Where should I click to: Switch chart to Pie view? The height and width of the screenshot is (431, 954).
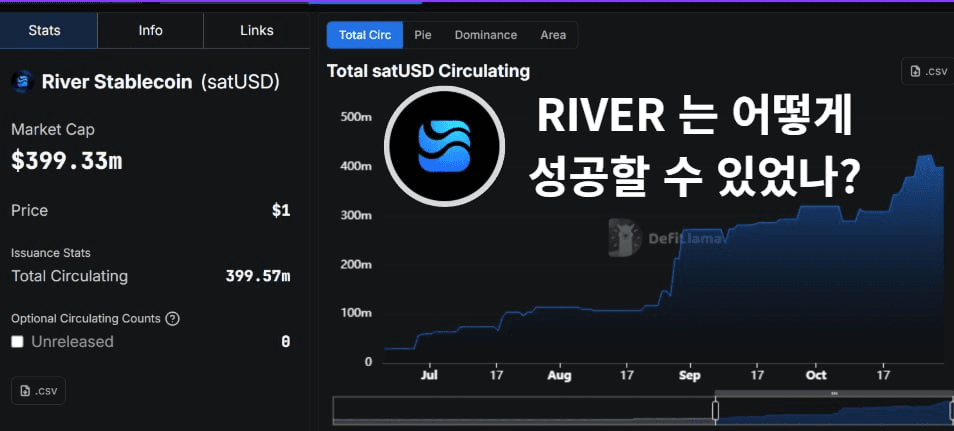423,35
